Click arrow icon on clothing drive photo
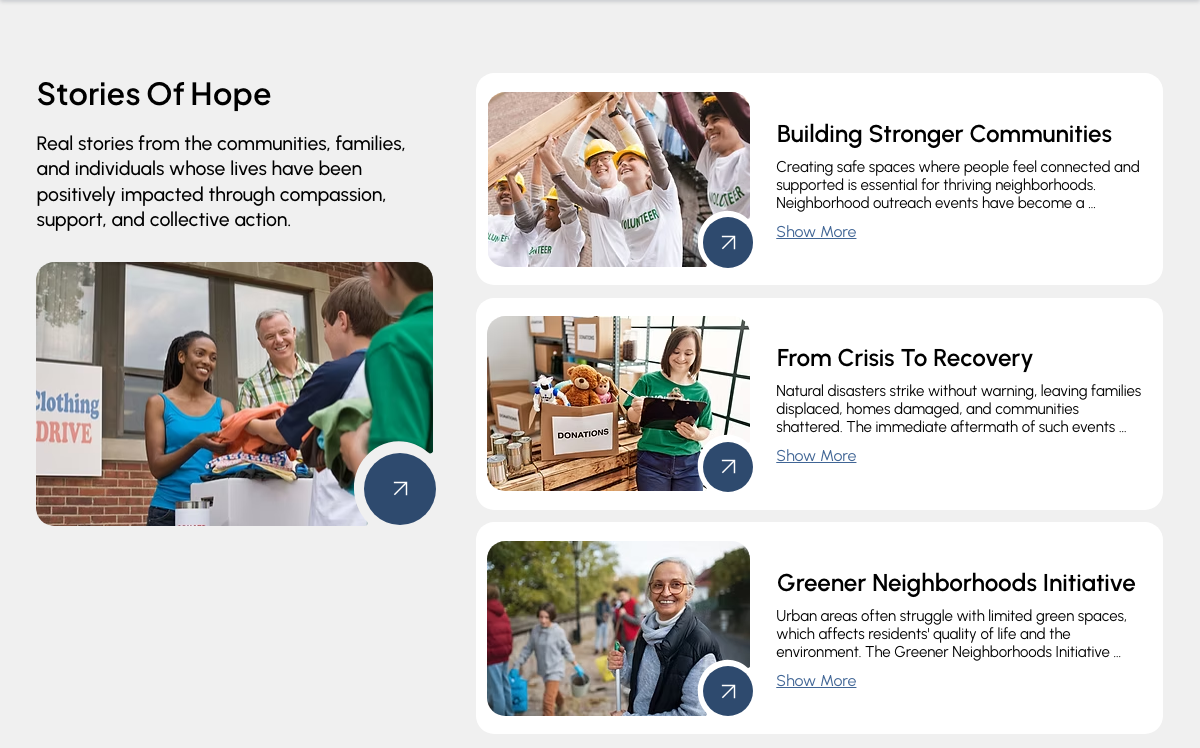 (400, 489)
